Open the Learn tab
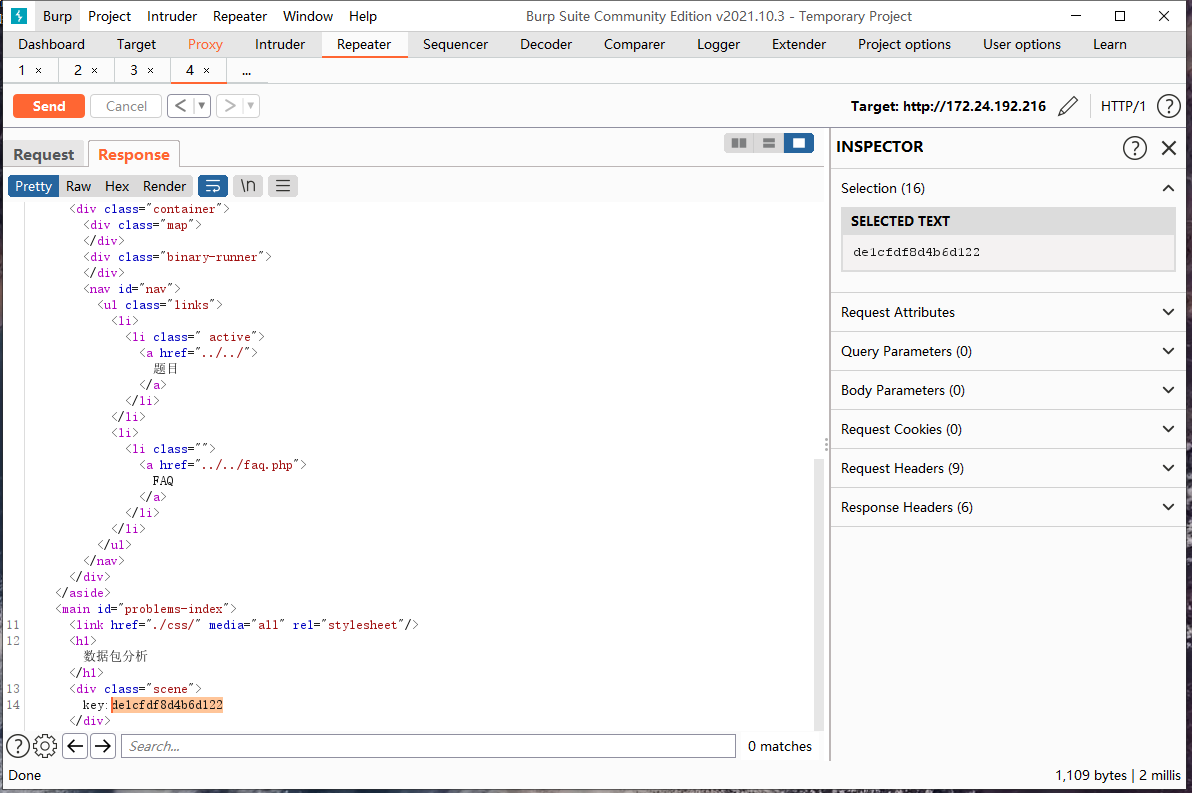 pos(1109,44)
